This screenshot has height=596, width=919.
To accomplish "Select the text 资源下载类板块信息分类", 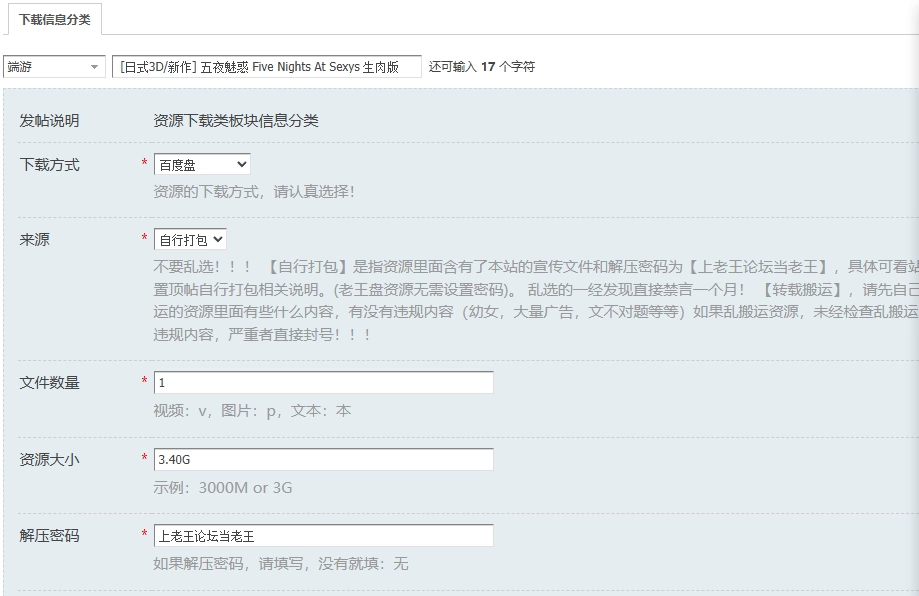I will (x=236, y=121).
